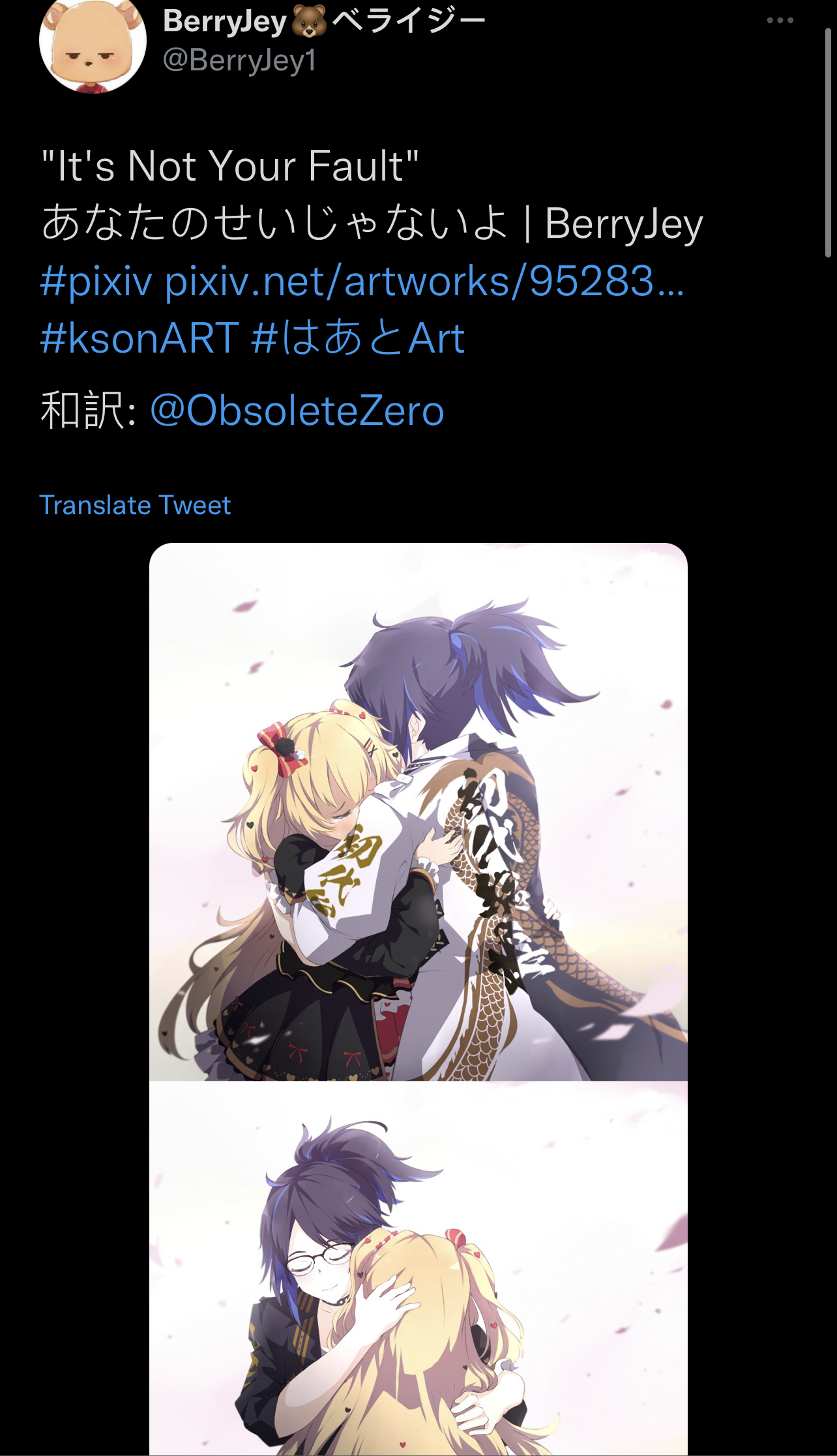Click the tweet title "It's Not Your Fault"
This screenshot has width=837, height=1456.
point(230,166)
